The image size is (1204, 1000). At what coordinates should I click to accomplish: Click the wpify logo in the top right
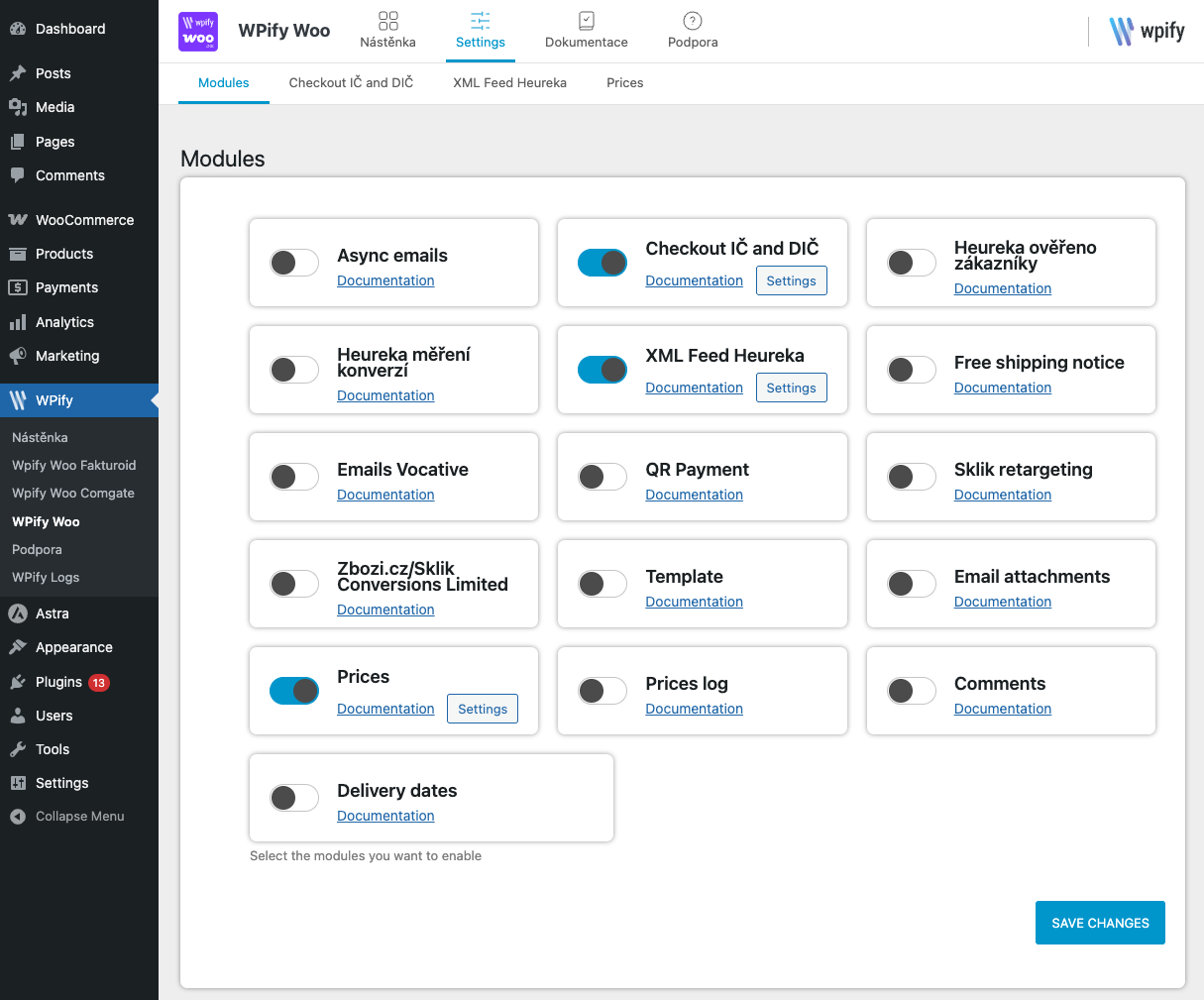[1147, 31]
